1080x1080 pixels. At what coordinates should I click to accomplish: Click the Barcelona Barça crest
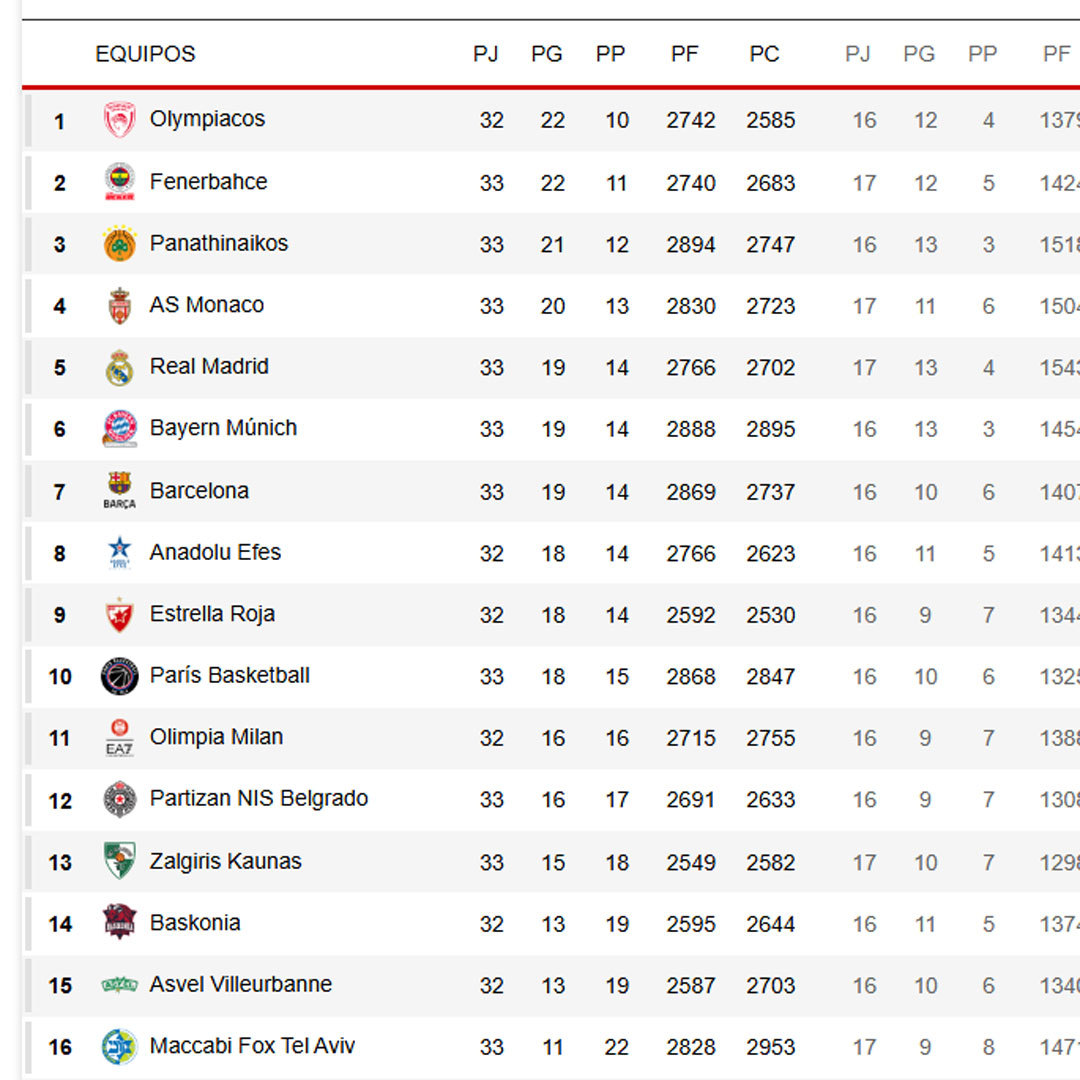120,491
